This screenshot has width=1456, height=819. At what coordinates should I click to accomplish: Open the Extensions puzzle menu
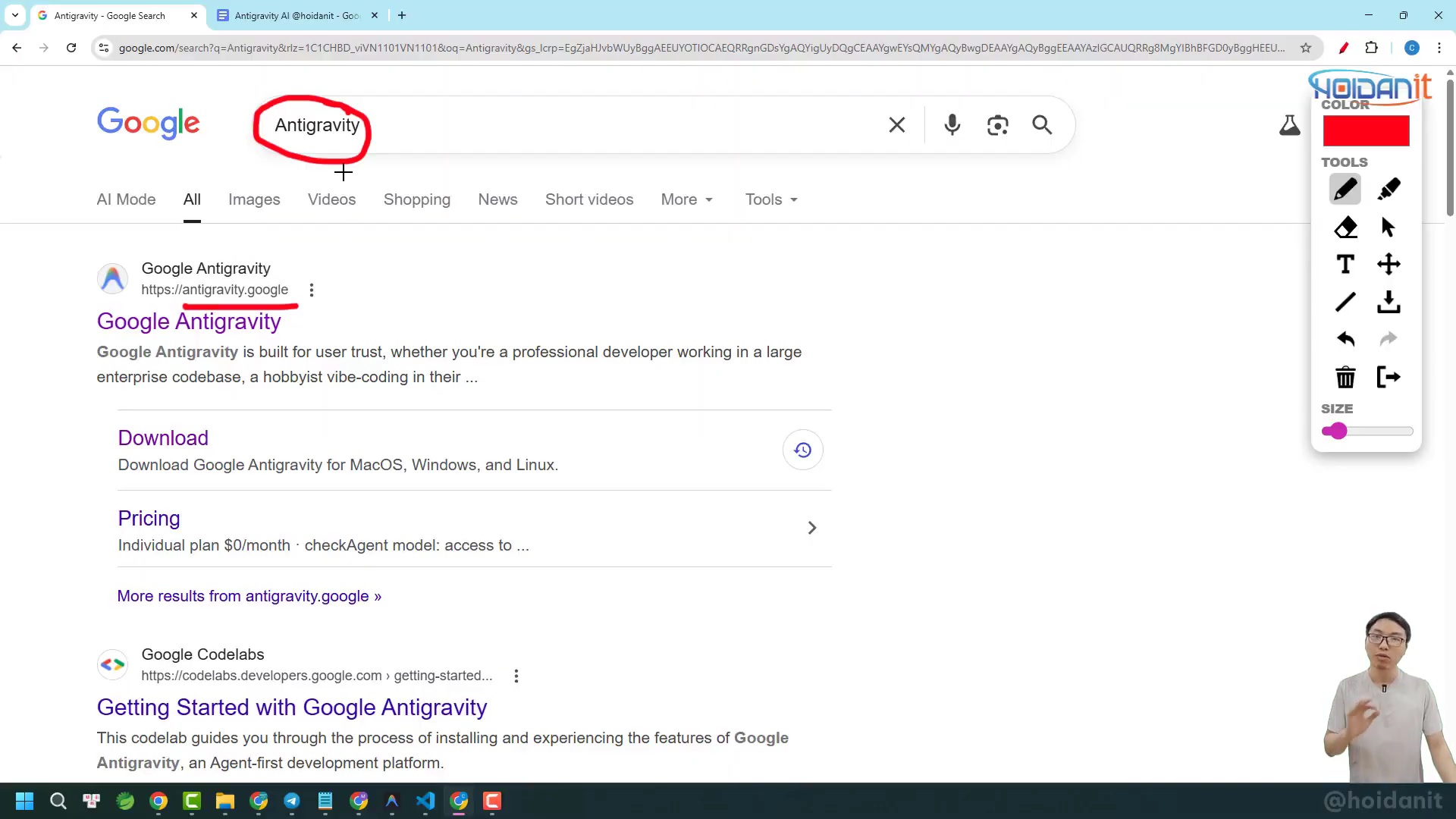point(1371,48)
